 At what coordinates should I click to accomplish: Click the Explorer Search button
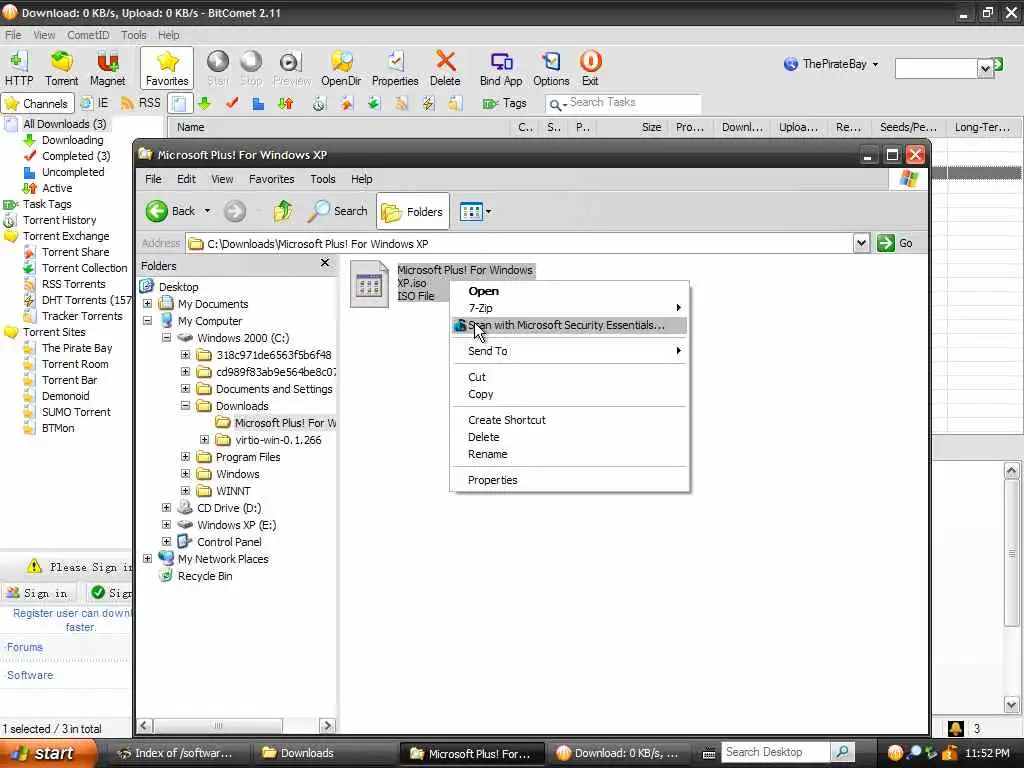point(338,211)
